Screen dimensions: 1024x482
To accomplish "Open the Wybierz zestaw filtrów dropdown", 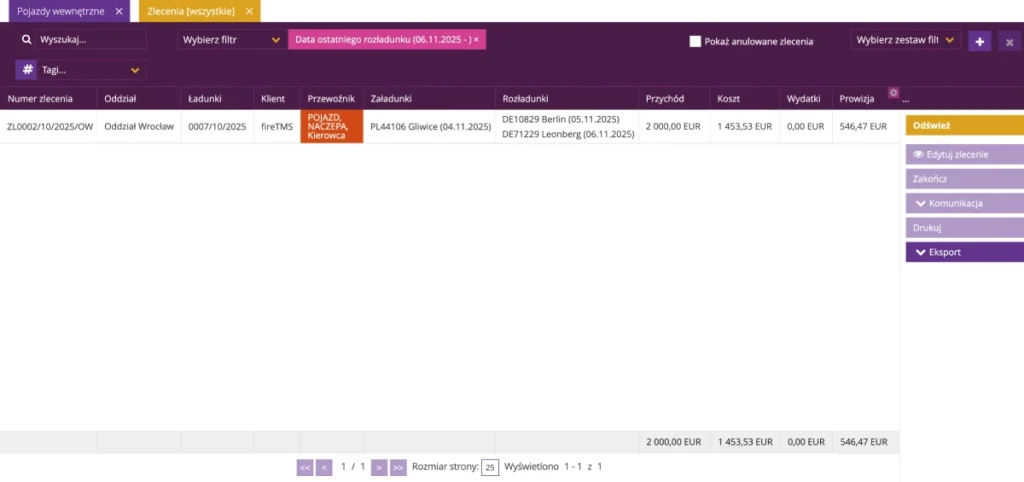I will tap(905, 40).
